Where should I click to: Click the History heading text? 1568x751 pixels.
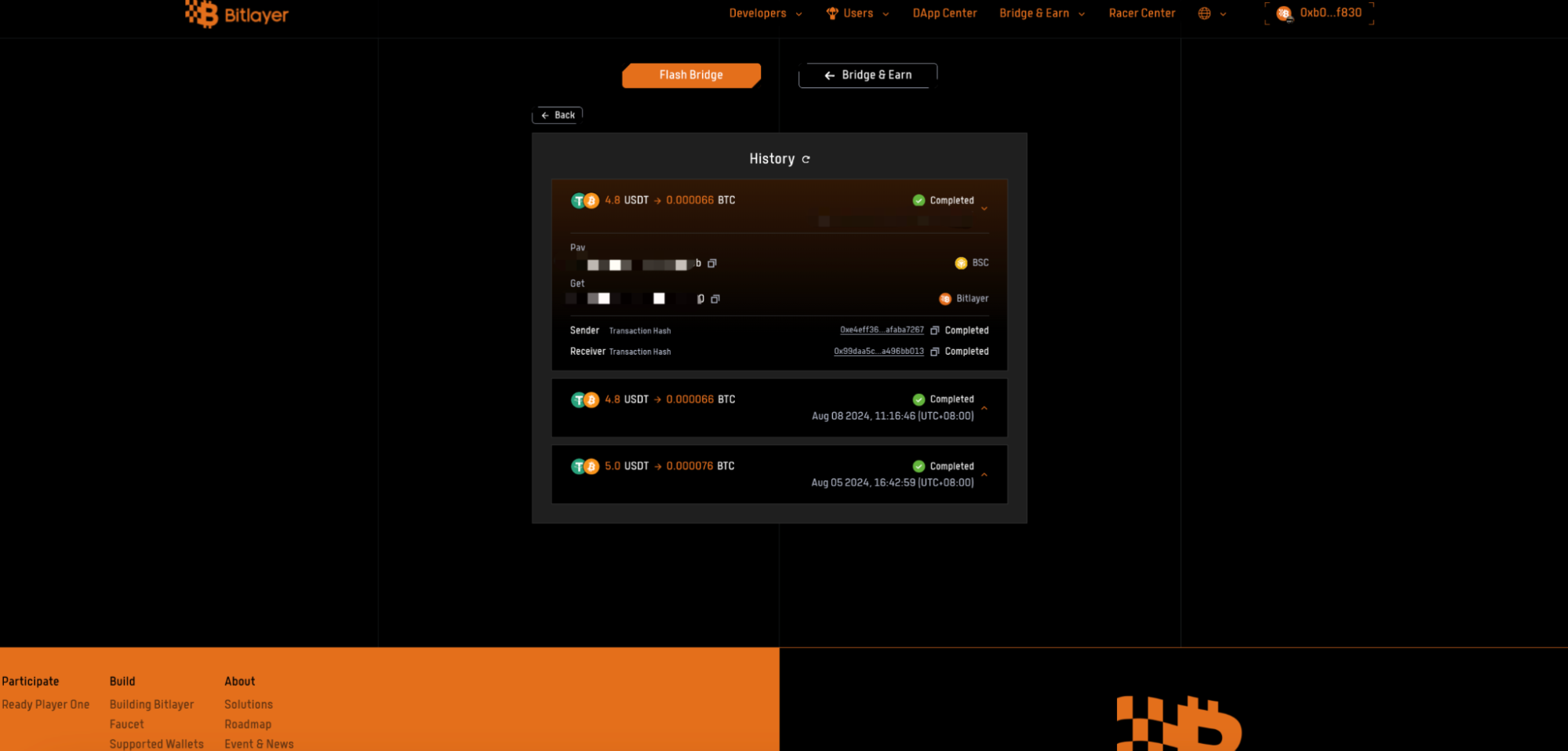coord(772,159)
